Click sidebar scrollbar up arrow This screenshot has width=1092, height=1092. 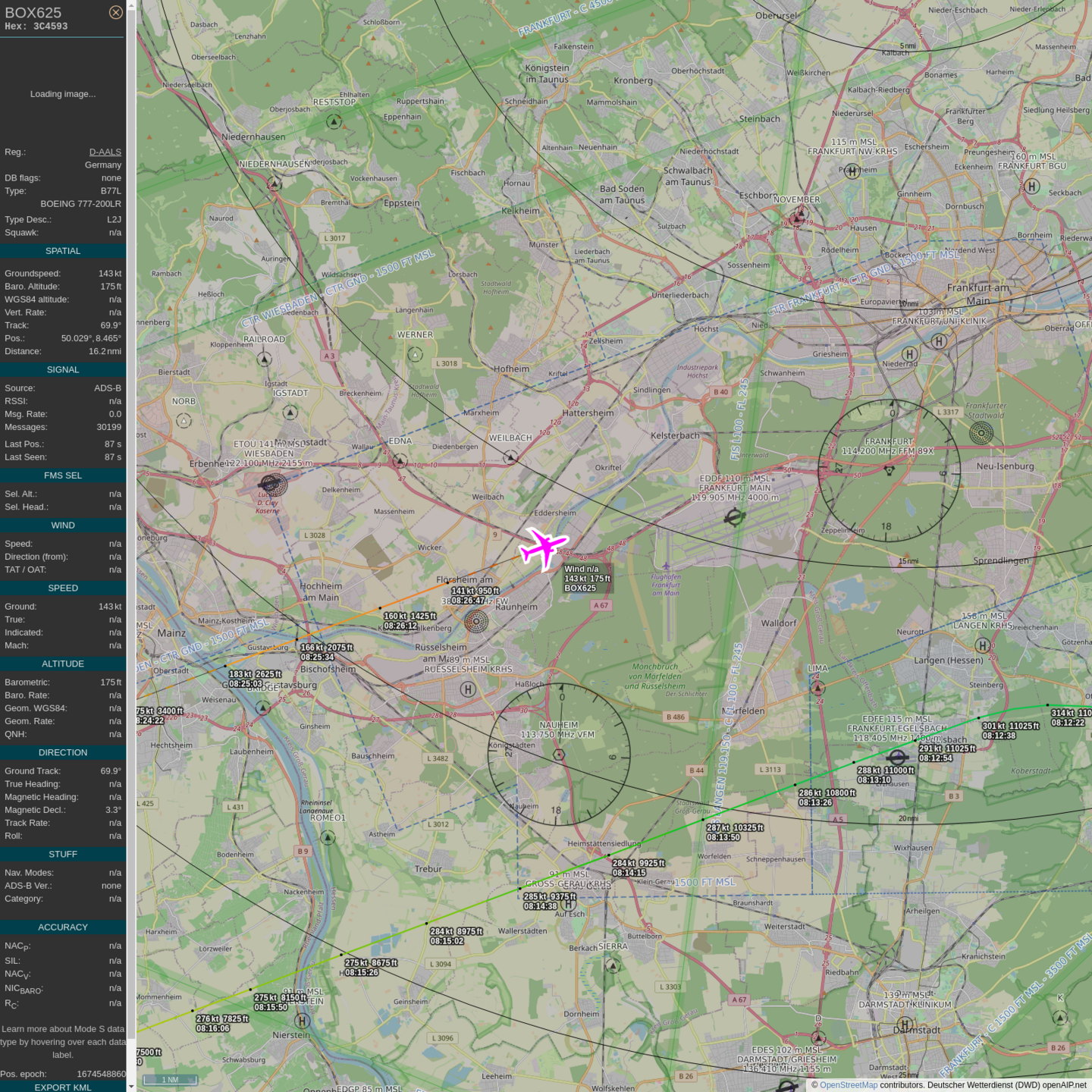click(131, 5)
